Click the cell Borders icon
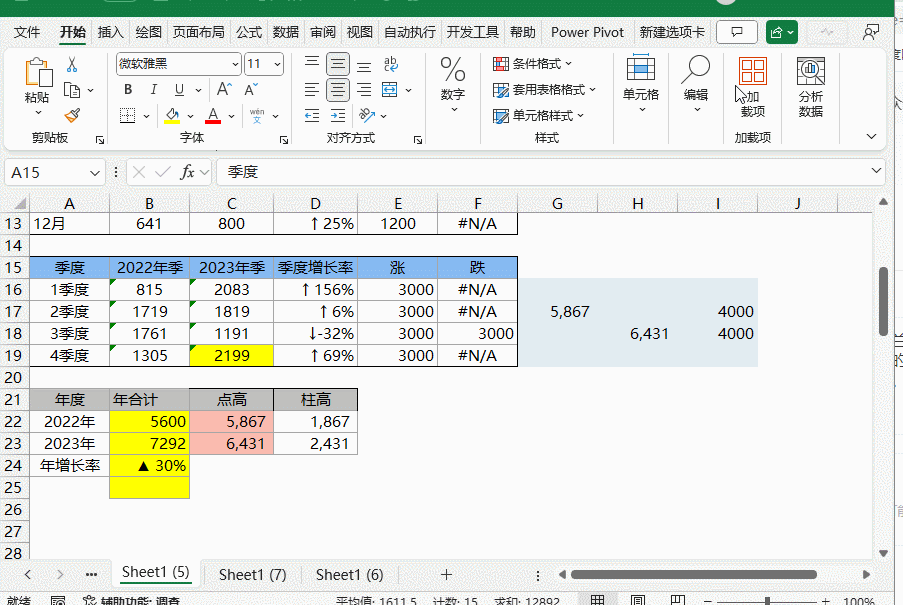This screenshot has width=903, height=605. (x=127, y=116)
